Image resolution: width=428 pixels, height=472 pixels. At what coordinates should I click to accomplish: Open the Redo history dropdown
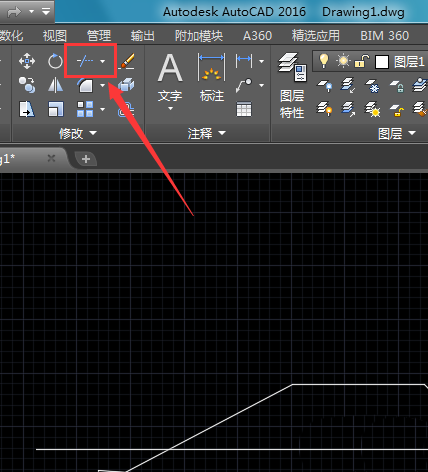coord(31,12)
